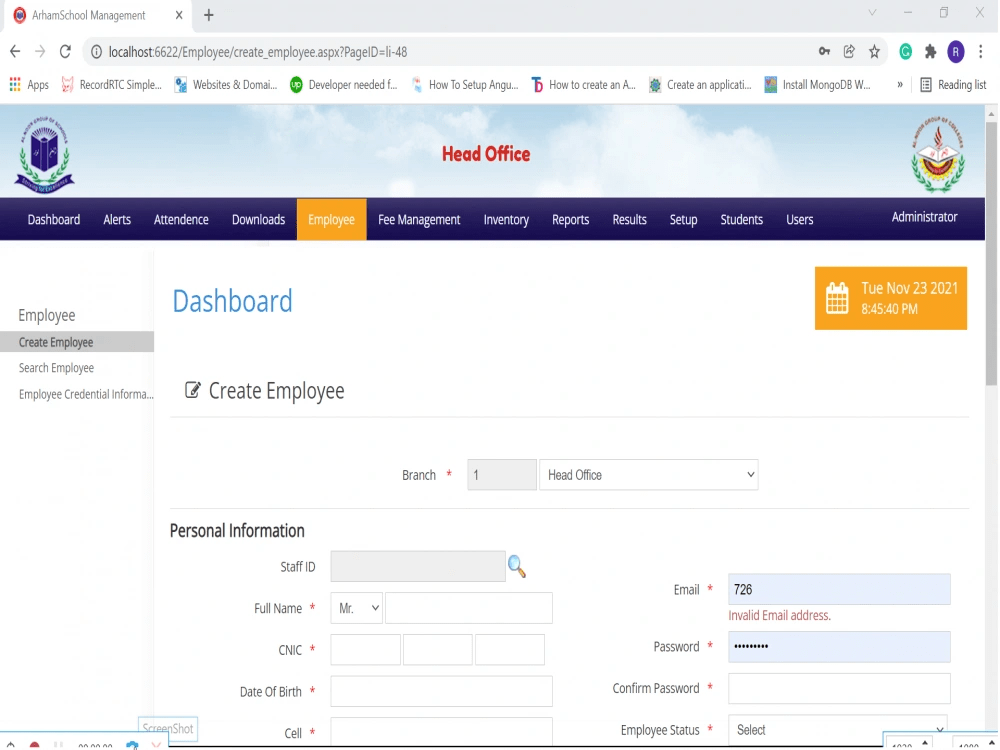Click the Confirm Password field
This screenshot has height=750, width=1000.
(x=839, y=688)
